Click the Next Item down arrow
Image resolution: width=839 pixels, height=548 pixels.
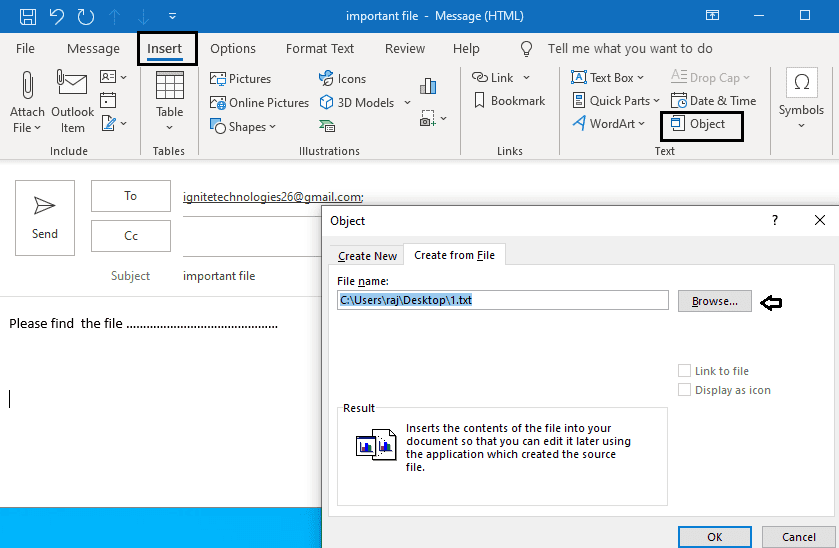[143, 16]
